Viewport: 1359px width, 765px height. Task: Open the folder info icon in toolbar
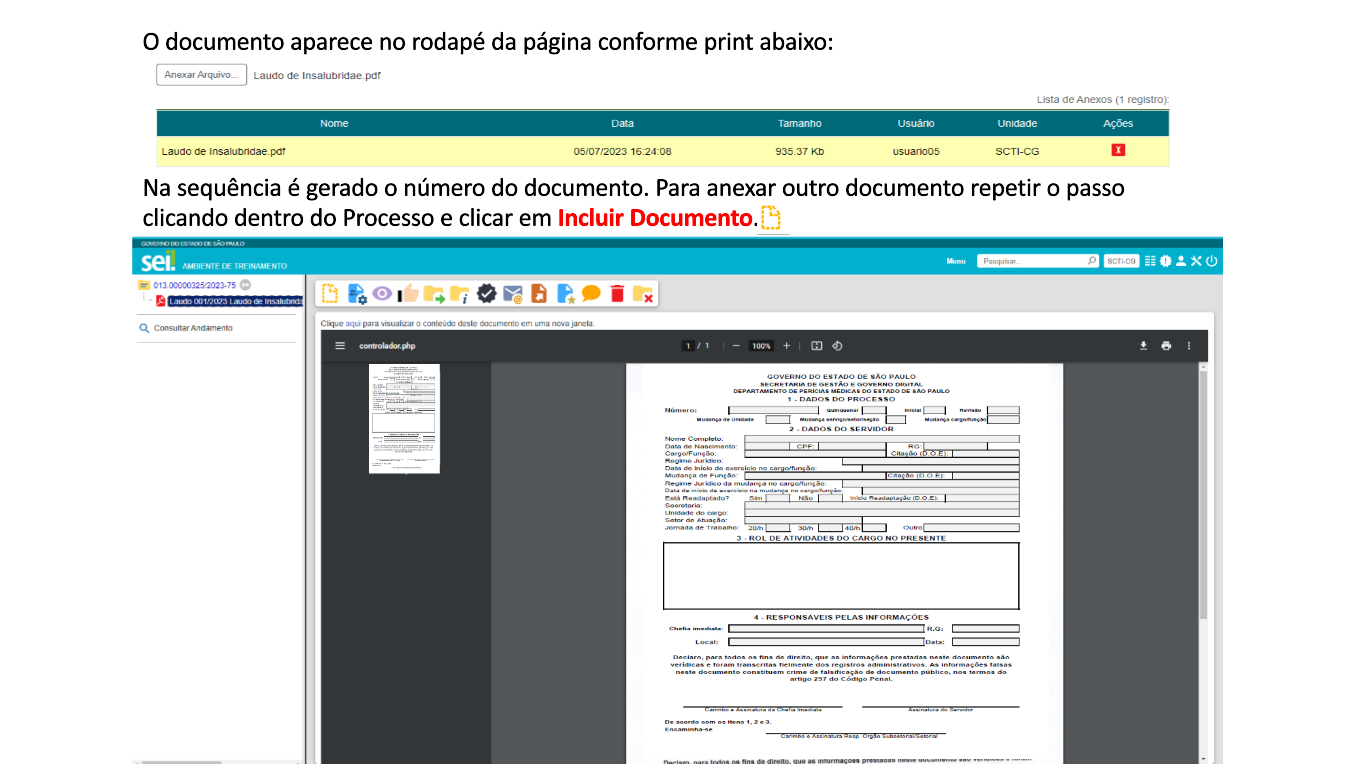pyautogui.click(x=460, y=293)
